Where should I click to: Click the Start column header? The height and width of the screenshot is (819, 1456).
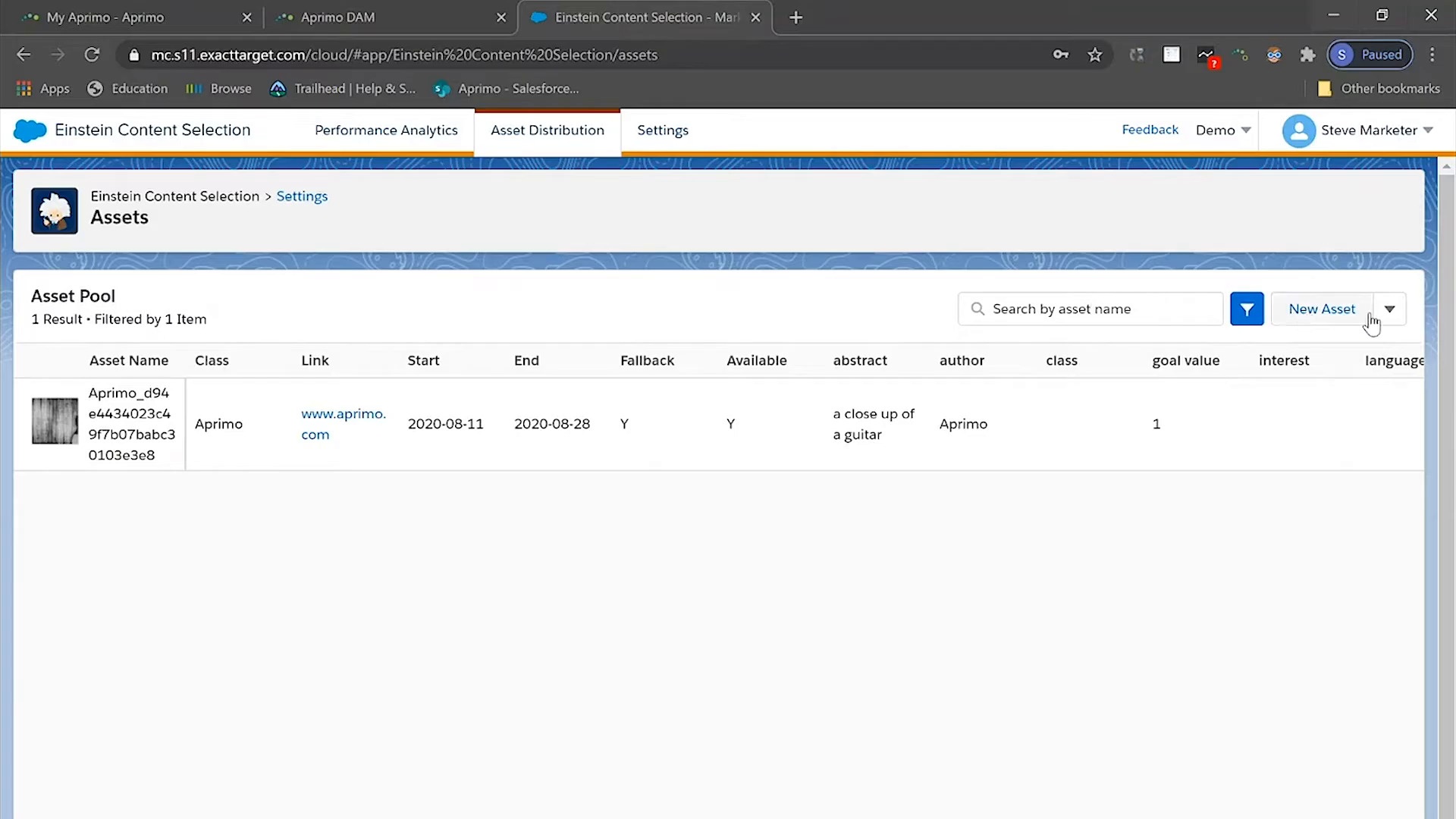click(x=423, y=360)
